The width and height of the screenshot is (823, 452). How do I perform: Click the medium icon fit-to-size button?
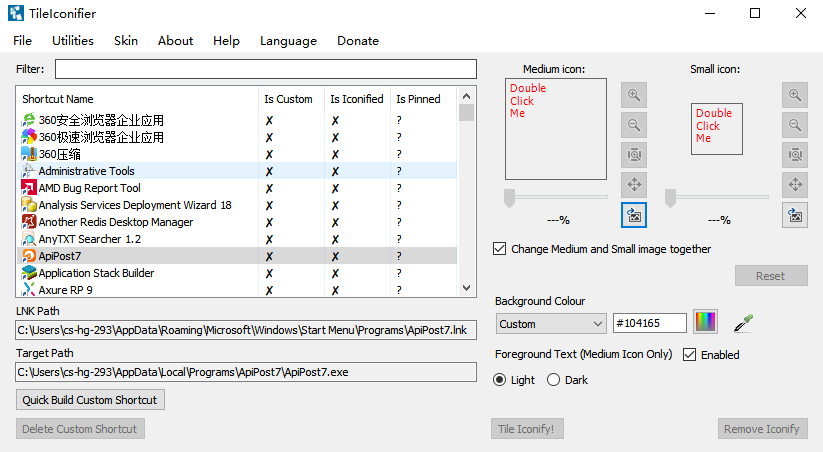634,155
